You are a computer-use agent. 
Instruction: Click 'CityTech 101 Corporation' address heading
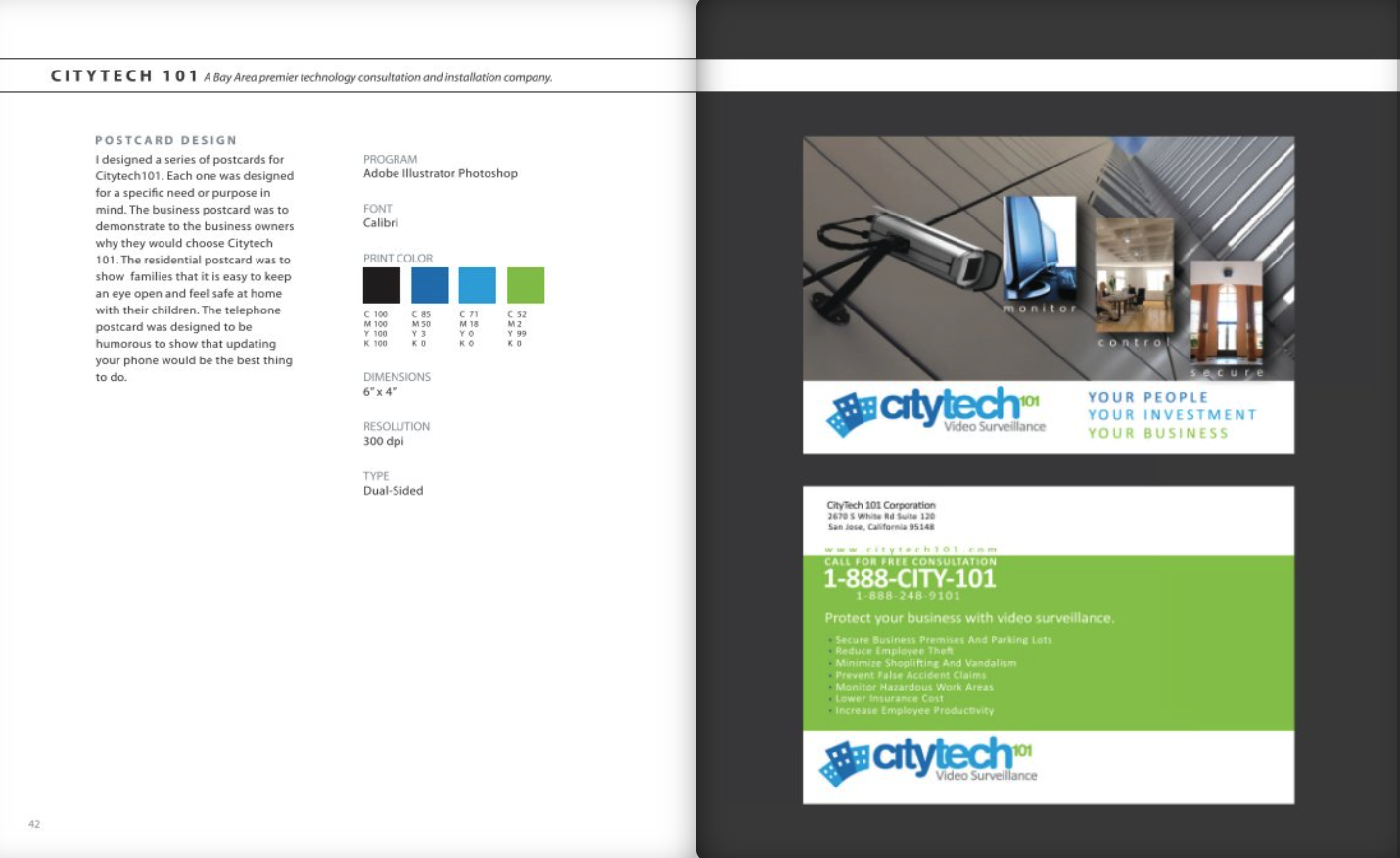[881, 505]
